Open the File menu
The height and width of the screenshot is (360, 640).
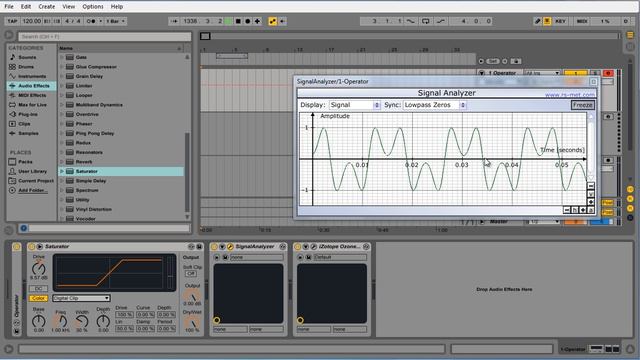[x=9, y=7]
